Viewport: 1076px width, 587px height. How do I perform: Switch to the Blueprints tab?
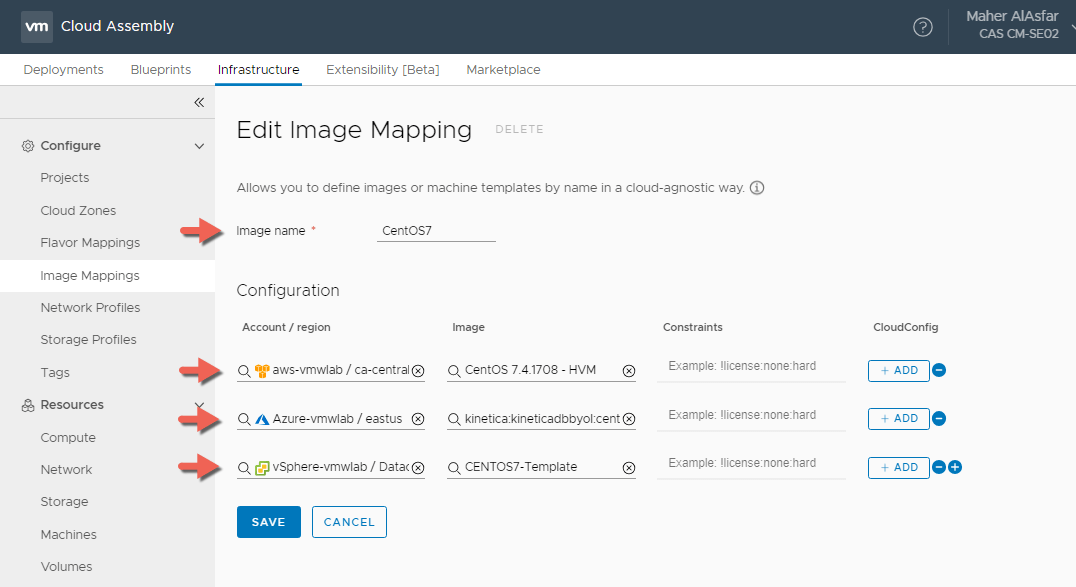[x=160, y=70]
